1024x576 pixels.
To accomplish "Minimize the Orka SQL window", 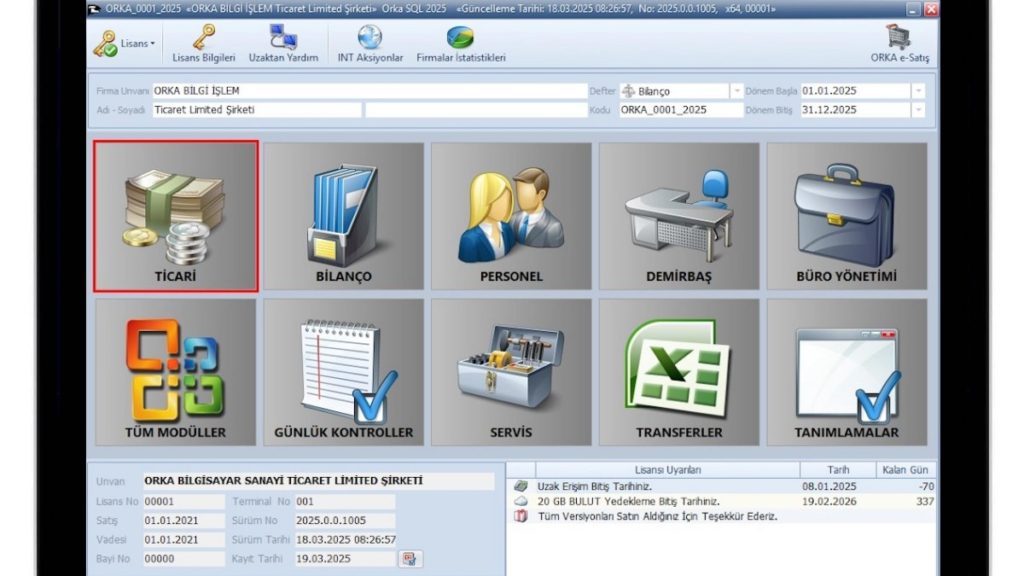I will (x=913, y=8).
